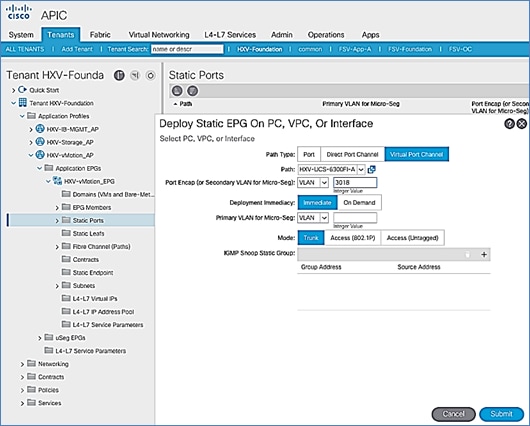This screenshot has width=530, height=426.
Task: Click the Port Encap VLAN value field 3018
Action: click(x=355, y=183)
